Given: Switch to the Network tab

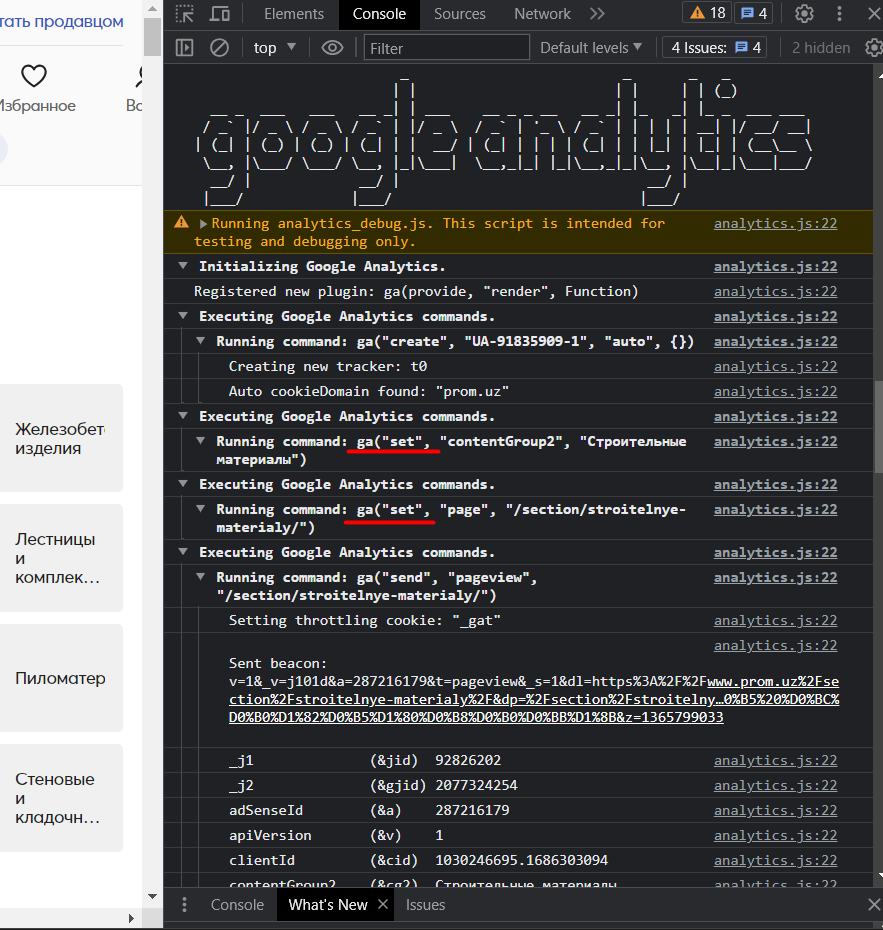Looking at the screenshot, I should click(x=542, y=14).
